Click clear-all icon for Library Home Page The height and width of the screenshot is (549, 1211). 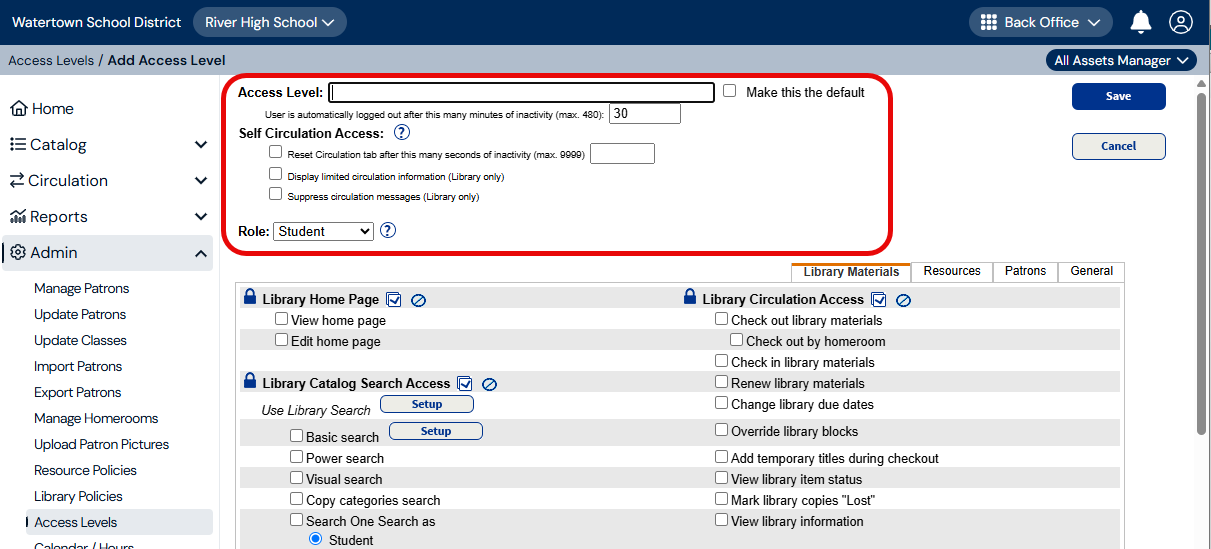click(x=419, y=299)
